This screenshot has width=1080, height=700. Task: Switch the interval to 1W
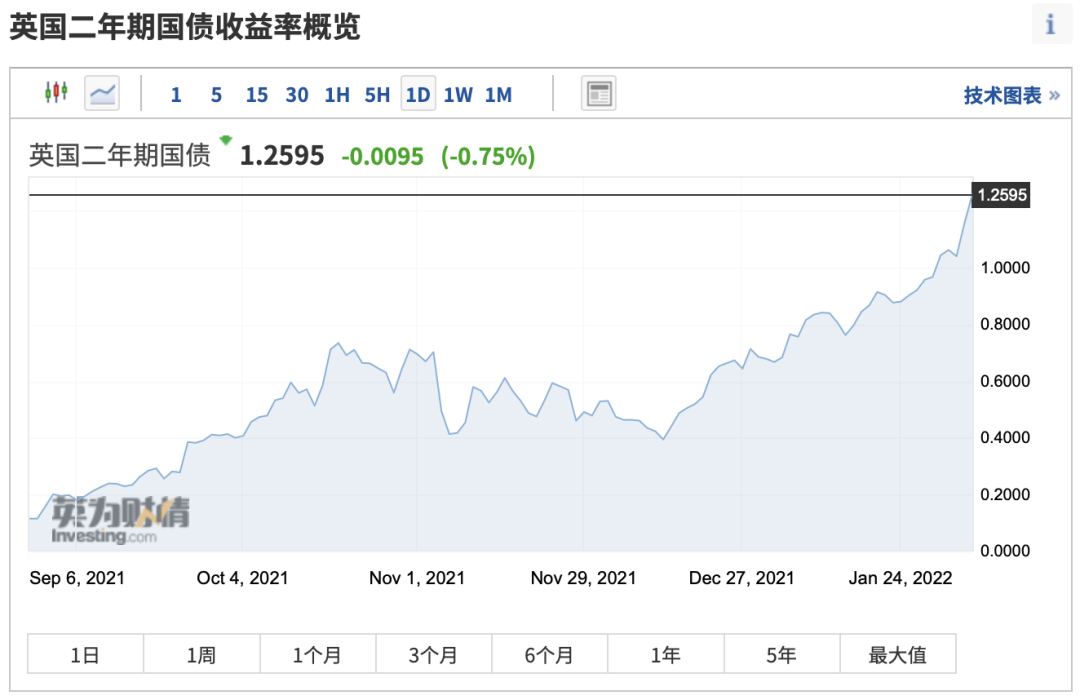click(458, 95)
